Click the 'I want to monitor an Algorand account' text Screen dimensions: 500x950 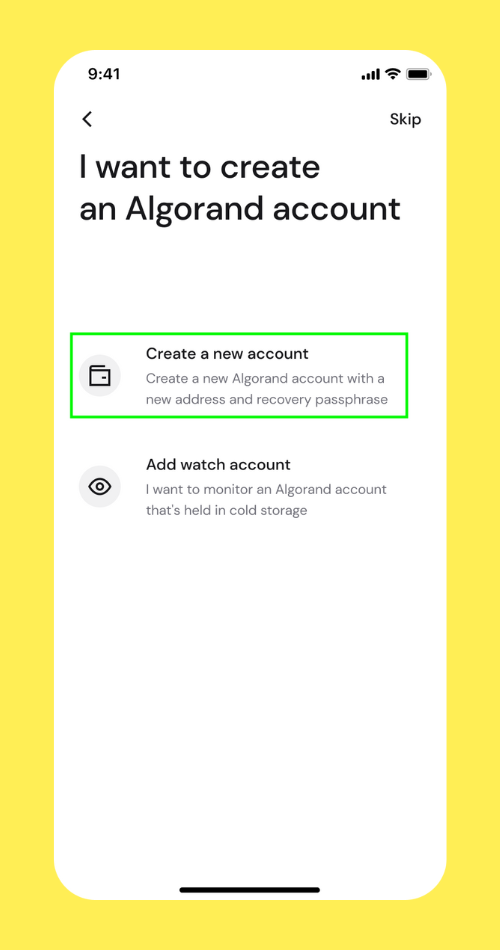coord(266,489)
